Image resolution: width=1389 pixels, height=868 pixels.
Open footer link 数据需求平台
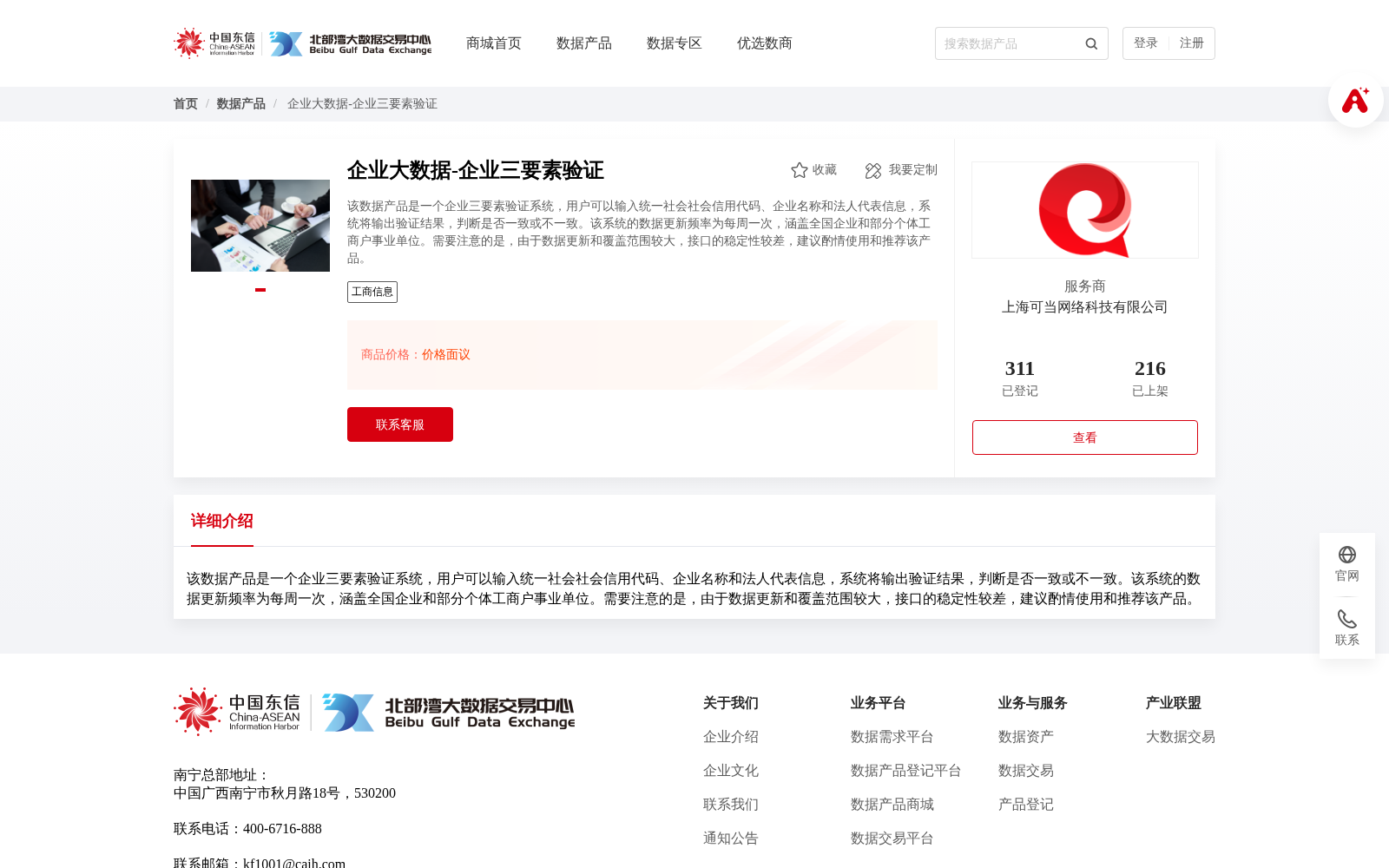click(892, 737)
